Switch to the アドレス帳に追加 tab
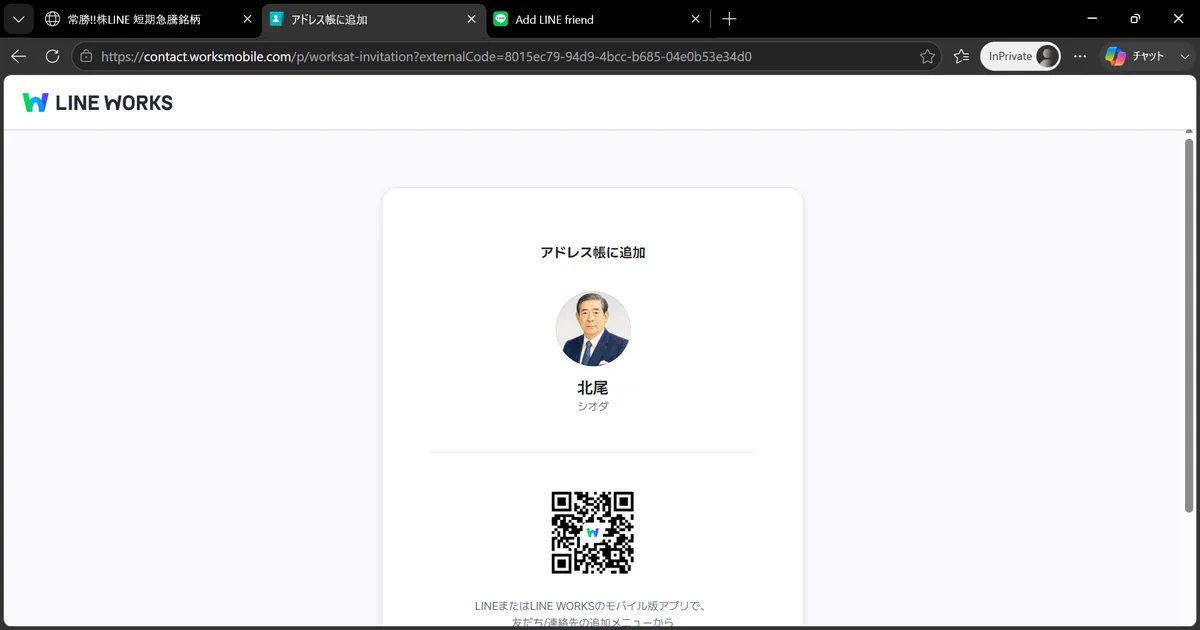Viewport: 1200px width, 630px height. click(x=373, y=19)
